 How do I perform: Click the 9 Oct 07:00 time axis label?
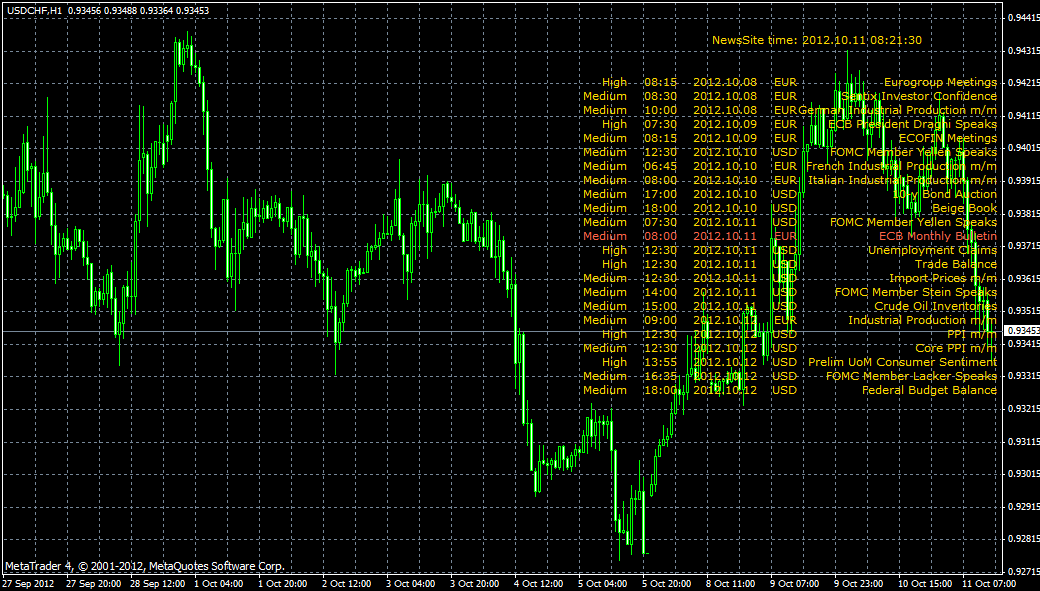pyautogui.click(x=795, y=584)
